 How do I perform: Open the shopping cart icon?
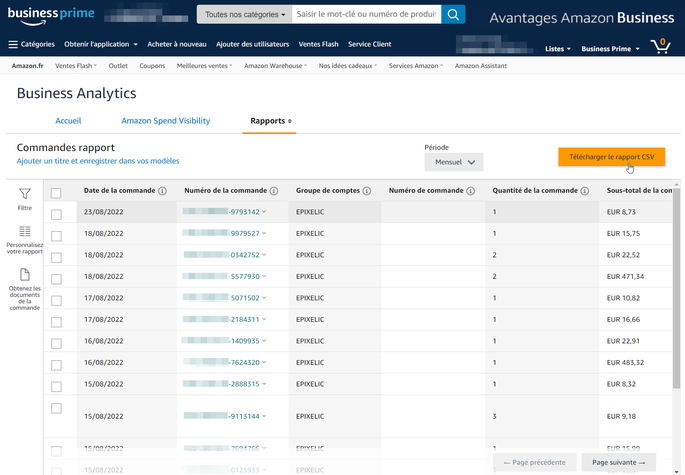(x=661, y=46)
